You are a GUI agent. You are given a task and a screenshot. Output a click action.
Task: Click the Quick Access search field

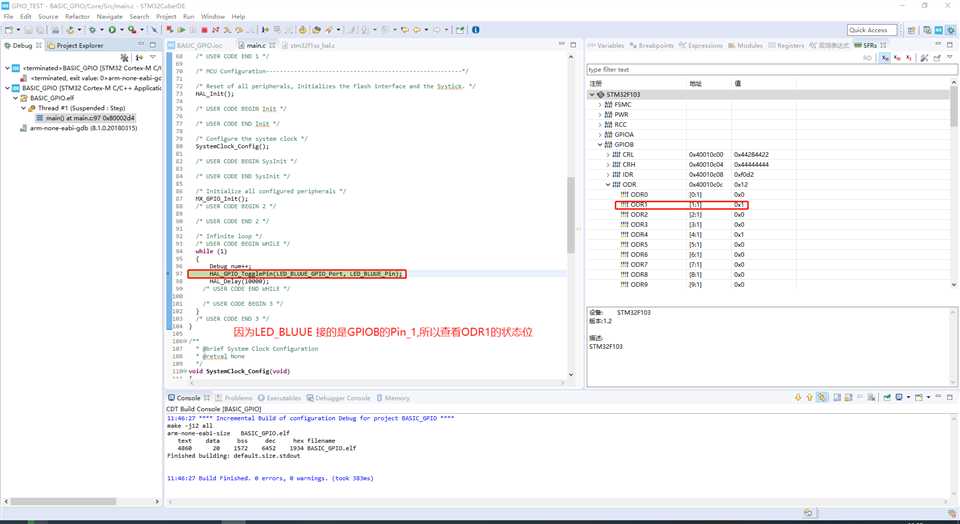point(872,30)
